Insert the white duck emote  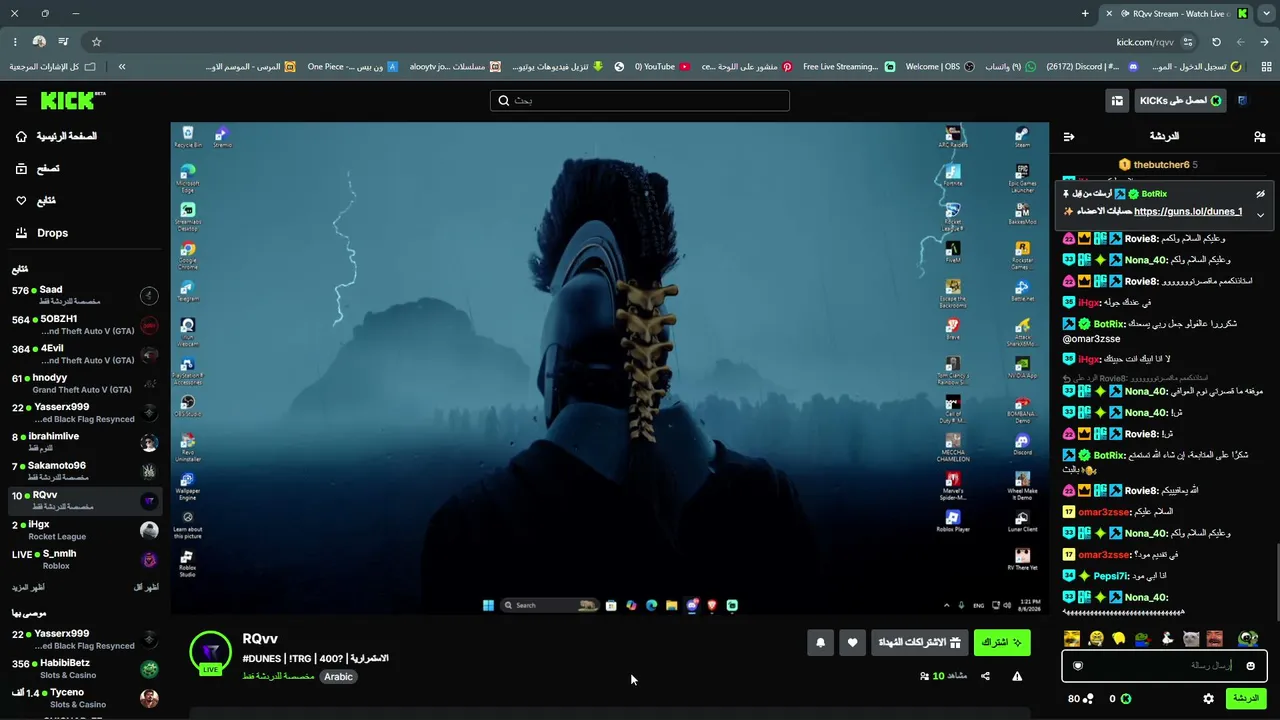pos(1166,638)
